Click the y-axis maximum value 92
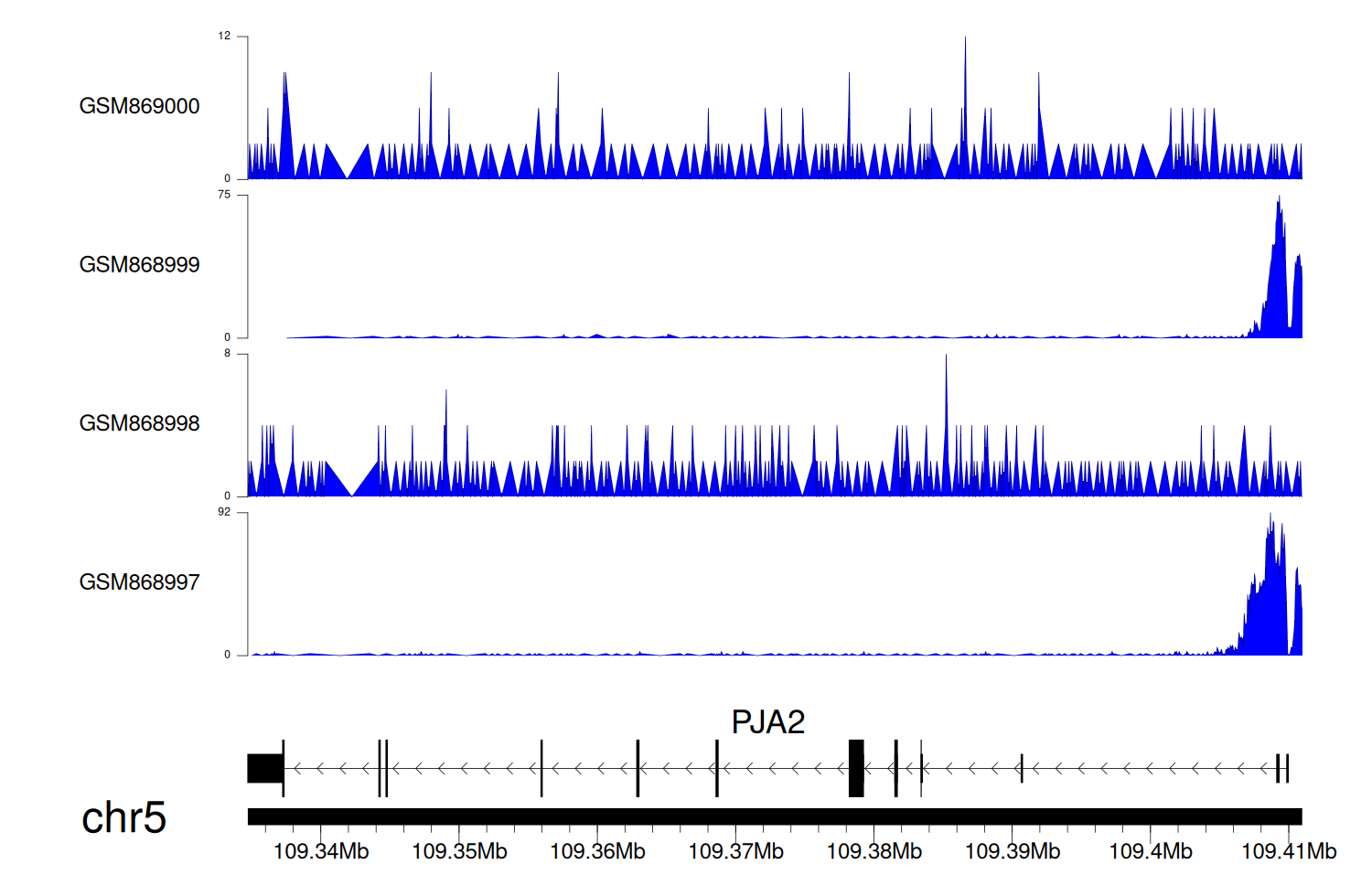 [x=224, y=512]
